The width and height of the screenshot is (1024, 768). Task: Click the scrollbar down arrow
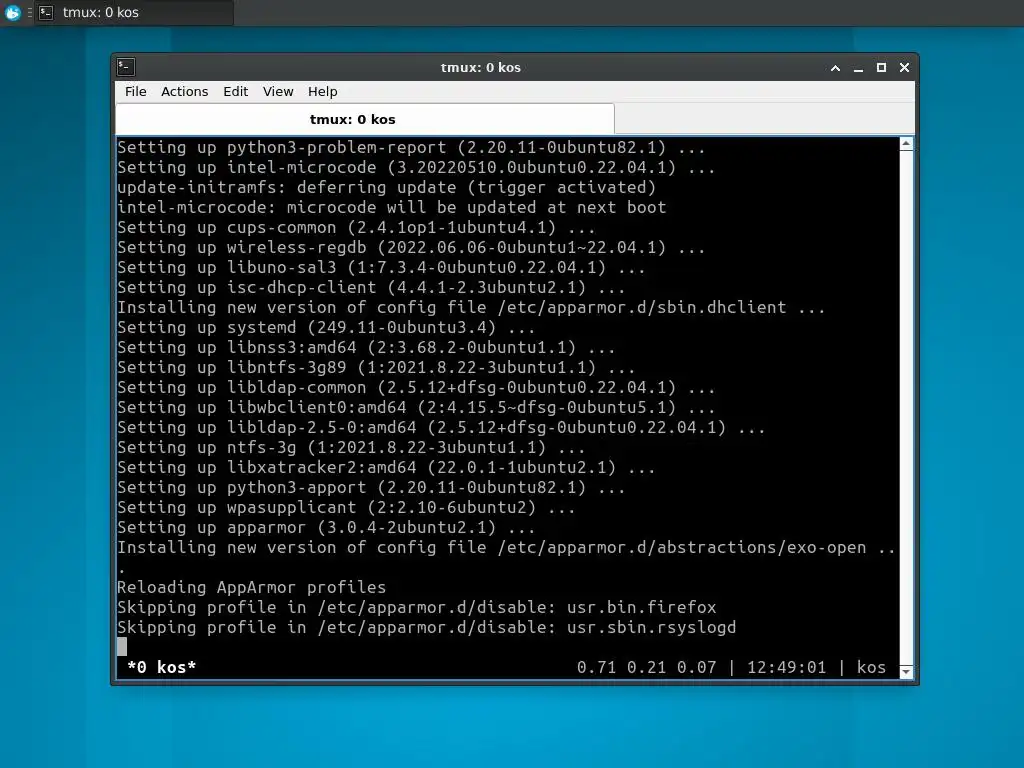tap(906, 671)
